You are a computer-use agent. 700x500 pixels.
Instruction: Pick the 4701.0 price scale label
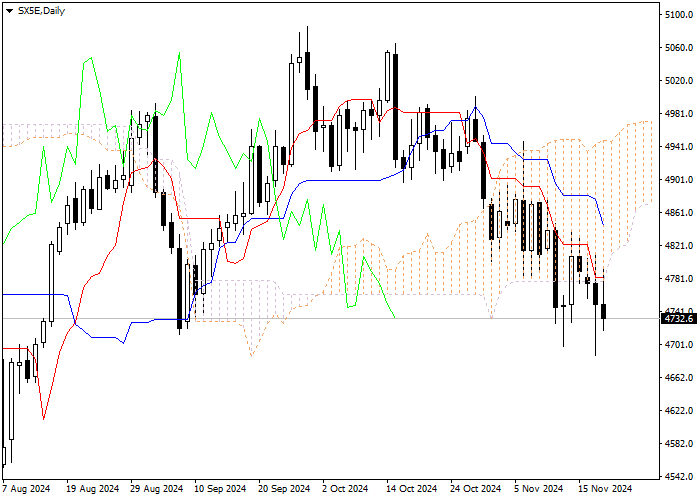pos(679,345)
